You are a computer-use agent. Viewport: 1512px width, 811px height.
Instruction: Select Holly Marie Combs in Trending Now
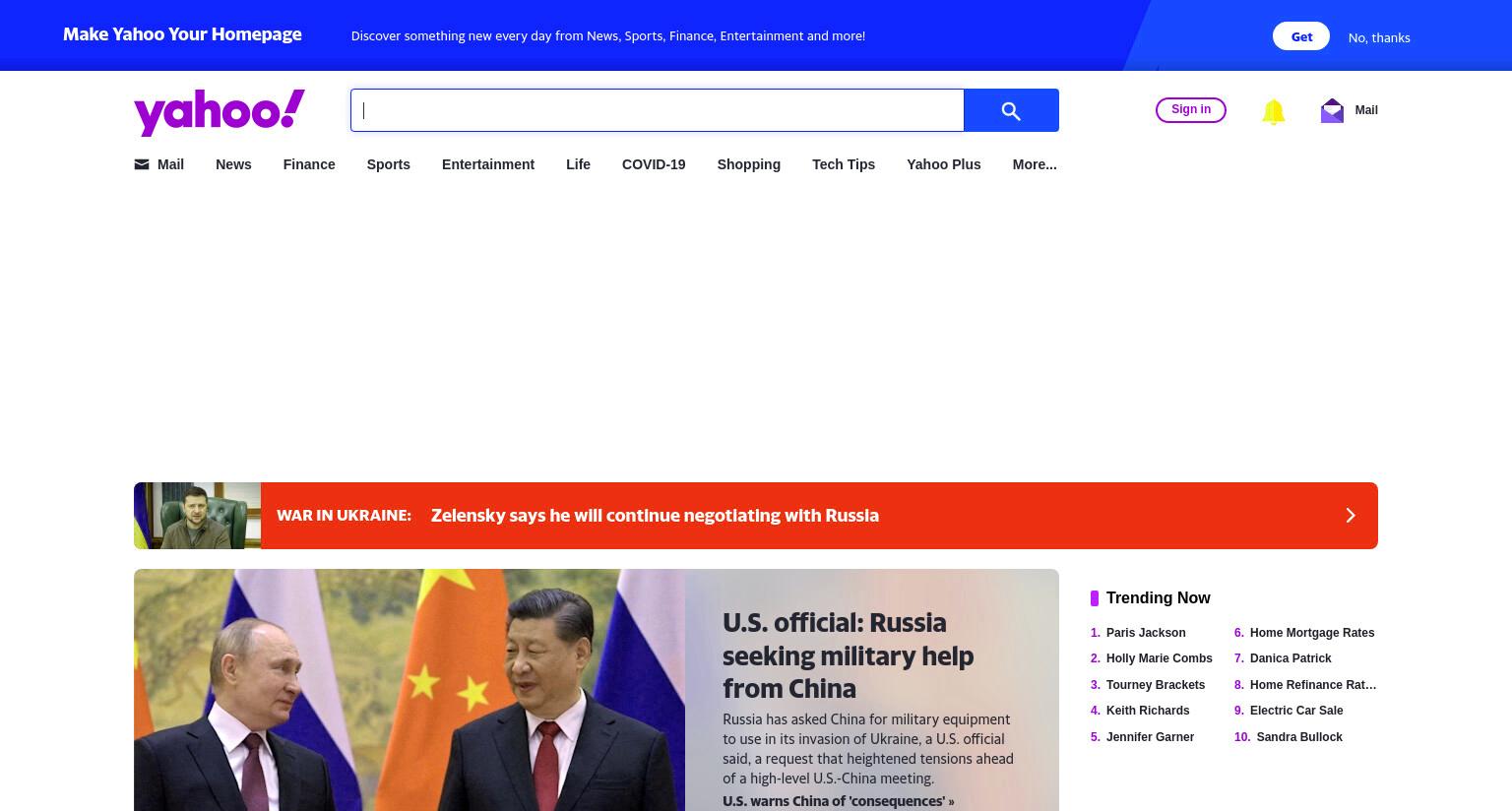(x=1160, y=658)
